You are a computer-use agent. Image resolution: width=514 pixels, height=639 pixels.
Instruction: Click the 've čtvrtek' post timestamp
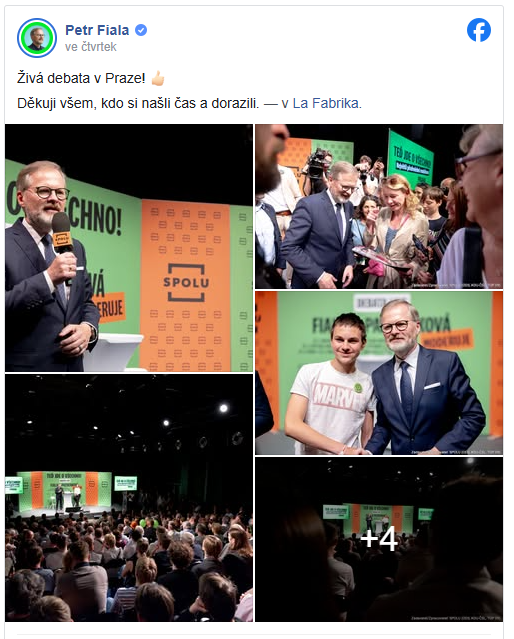(x=90, y=47)
